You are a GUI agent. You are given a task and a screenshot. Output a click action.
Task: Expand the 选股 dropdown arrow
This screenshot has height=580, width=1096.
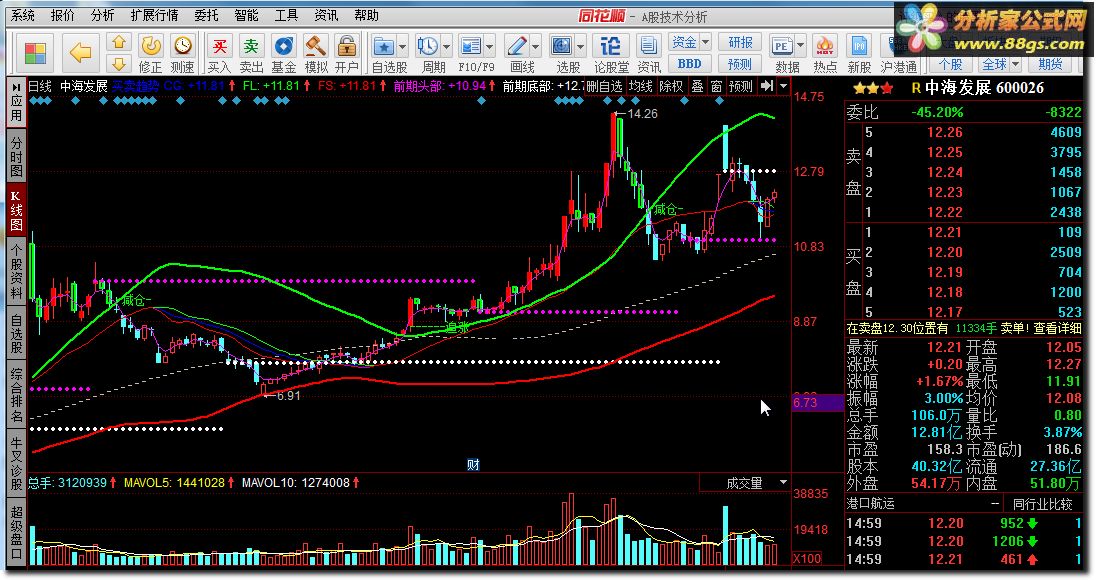pyautogui.click(x=580, y=47)
